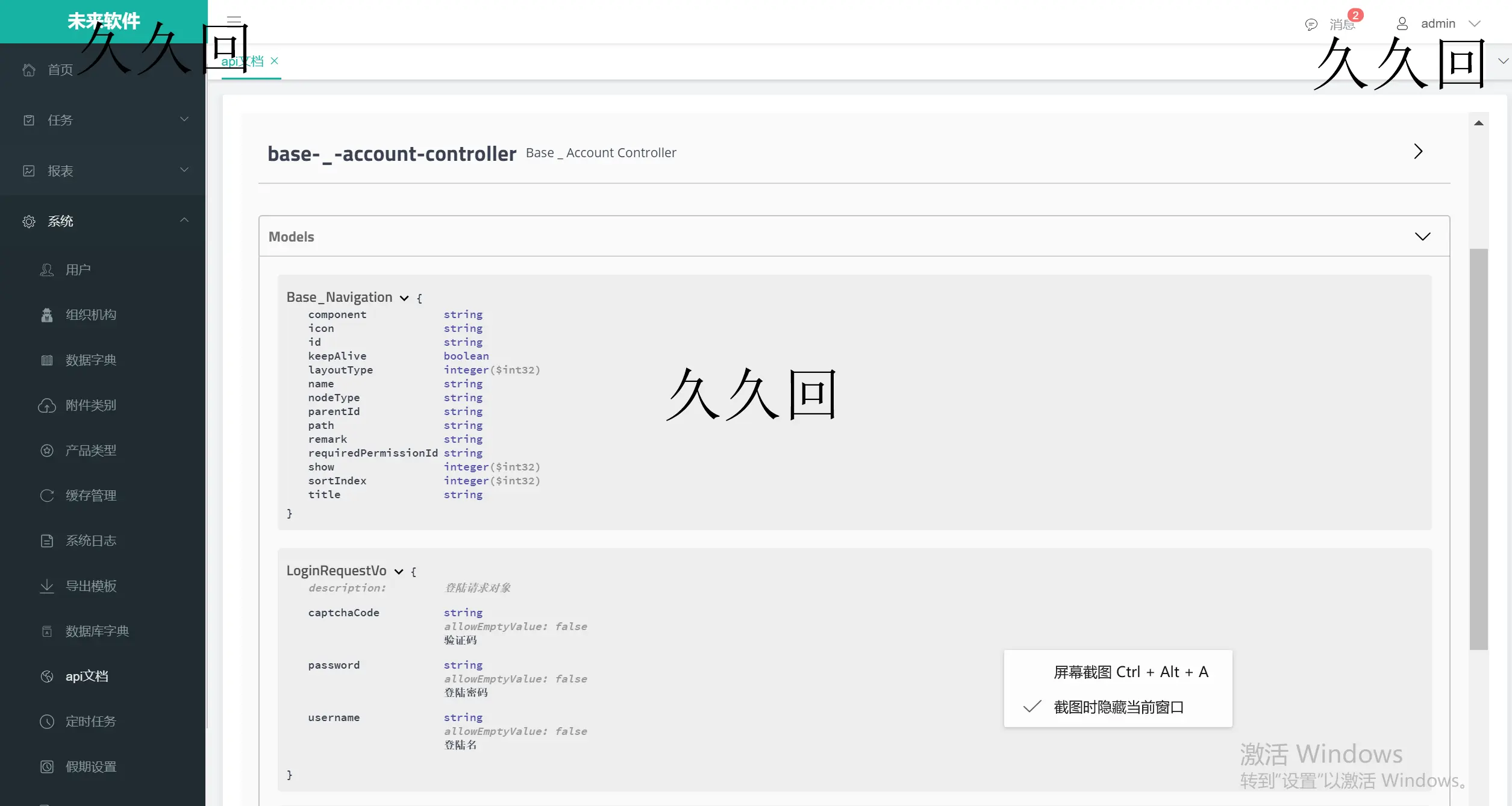Open the admin account dropdown

1475,23
